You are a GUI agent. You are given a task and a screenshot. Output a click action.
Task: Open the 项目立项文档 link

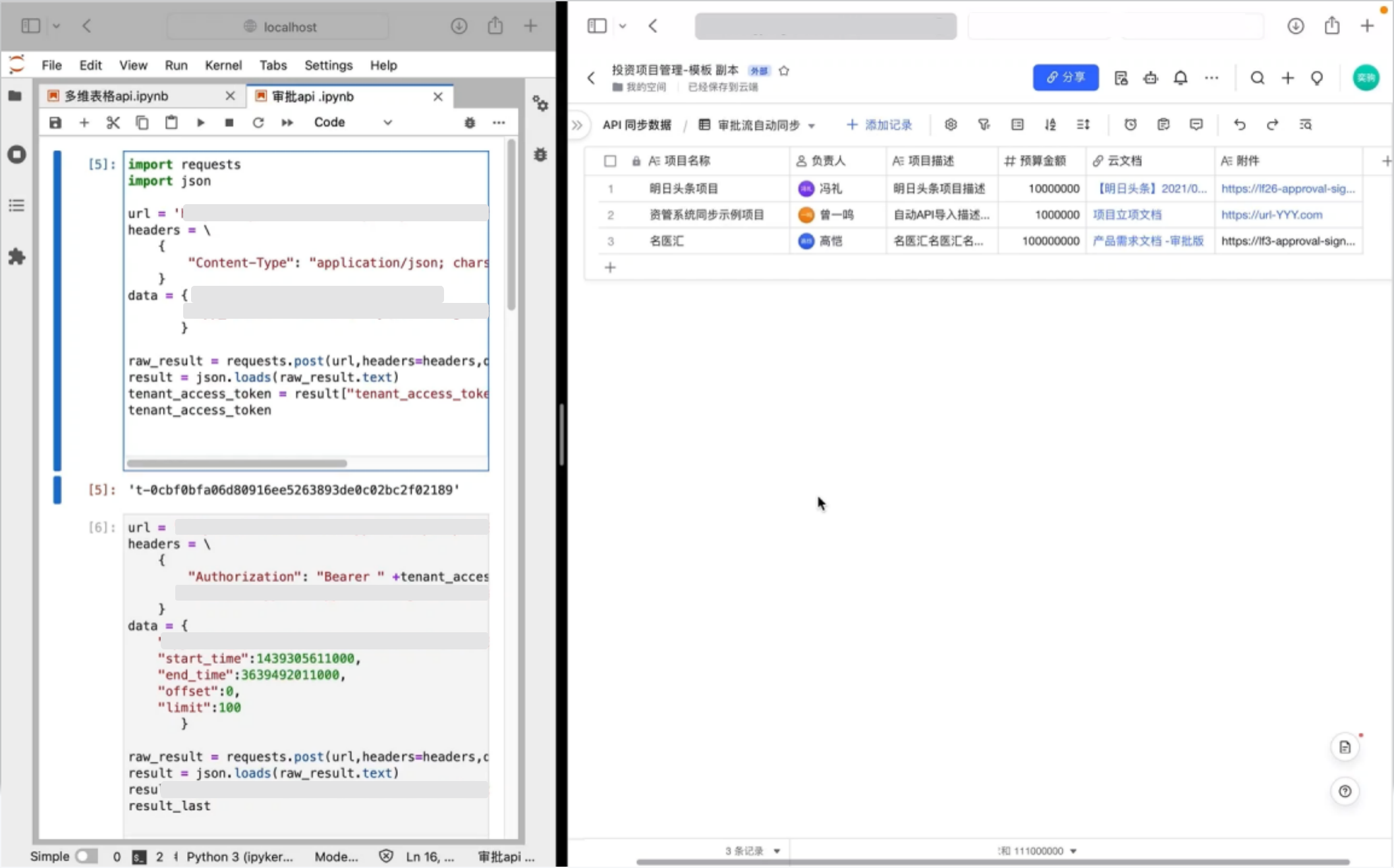(1127, 215)
